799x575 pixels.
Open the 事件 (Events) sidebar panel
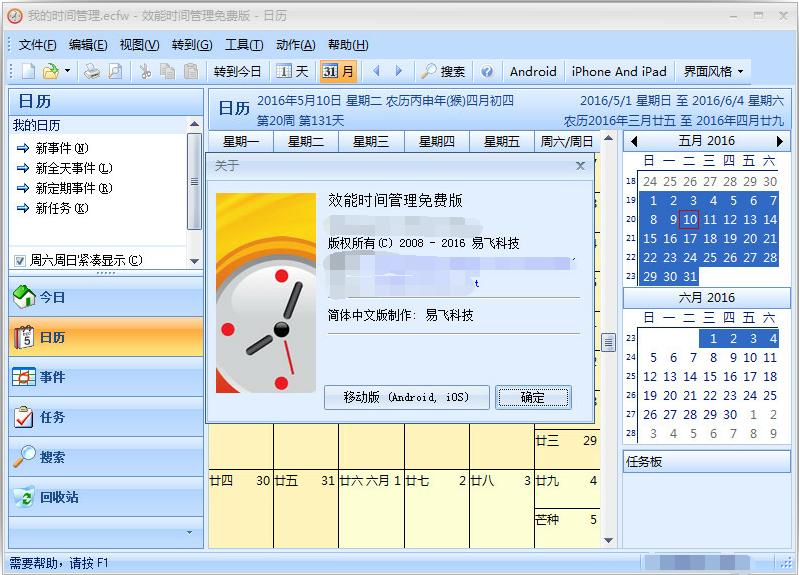[x=105, y=377]
